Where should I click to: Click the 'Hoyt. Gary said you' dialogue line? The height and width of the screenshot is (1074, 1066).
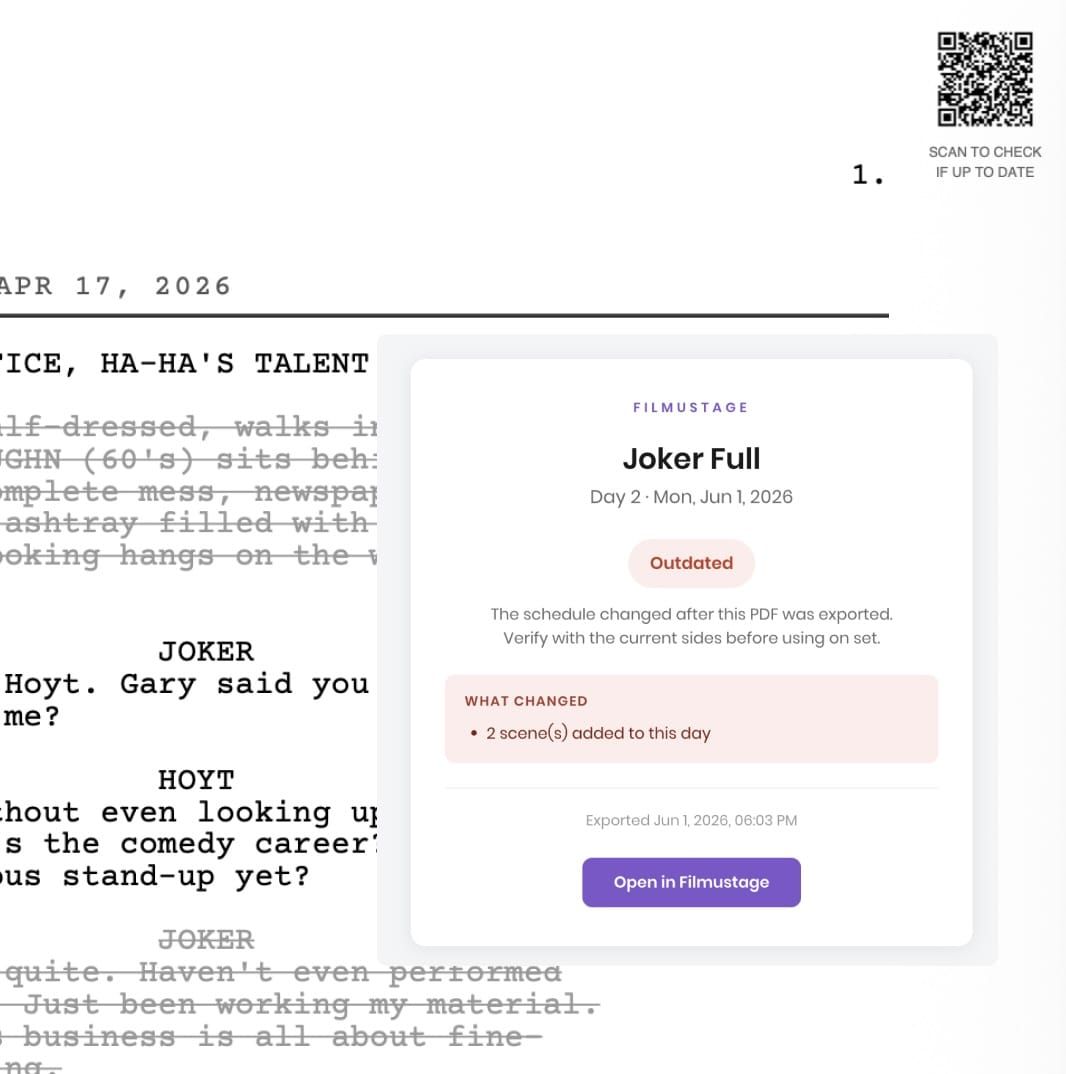187,684
